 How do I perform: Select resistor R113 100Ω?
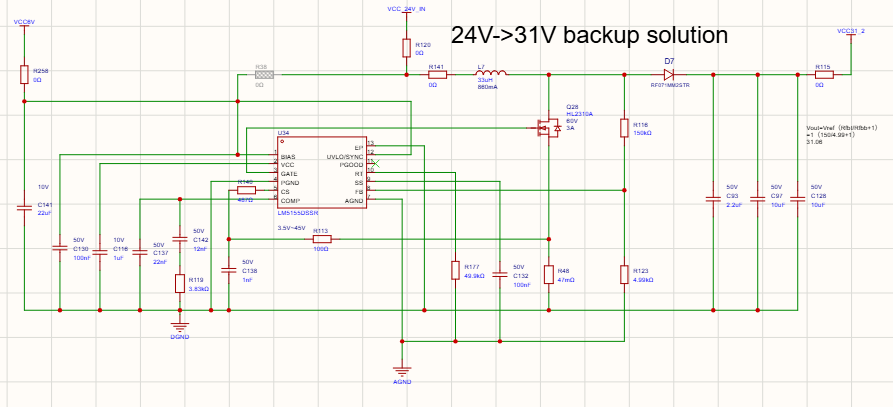tap(321, 239)
